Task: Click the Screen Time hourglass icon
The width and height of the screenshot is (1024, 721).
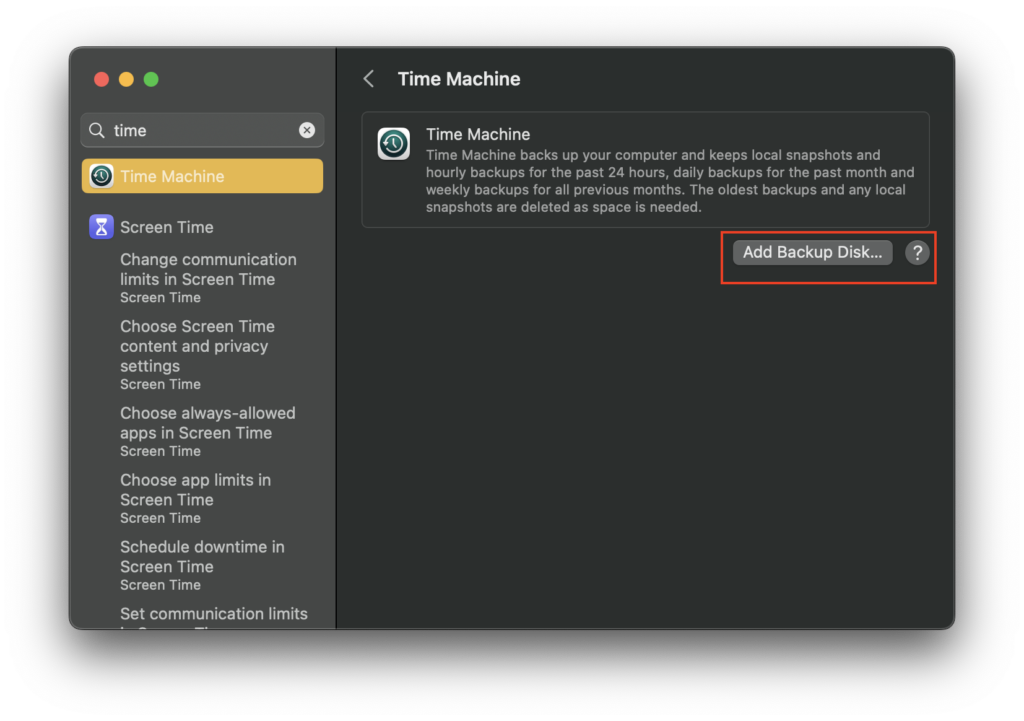Action: coord(101,227)
